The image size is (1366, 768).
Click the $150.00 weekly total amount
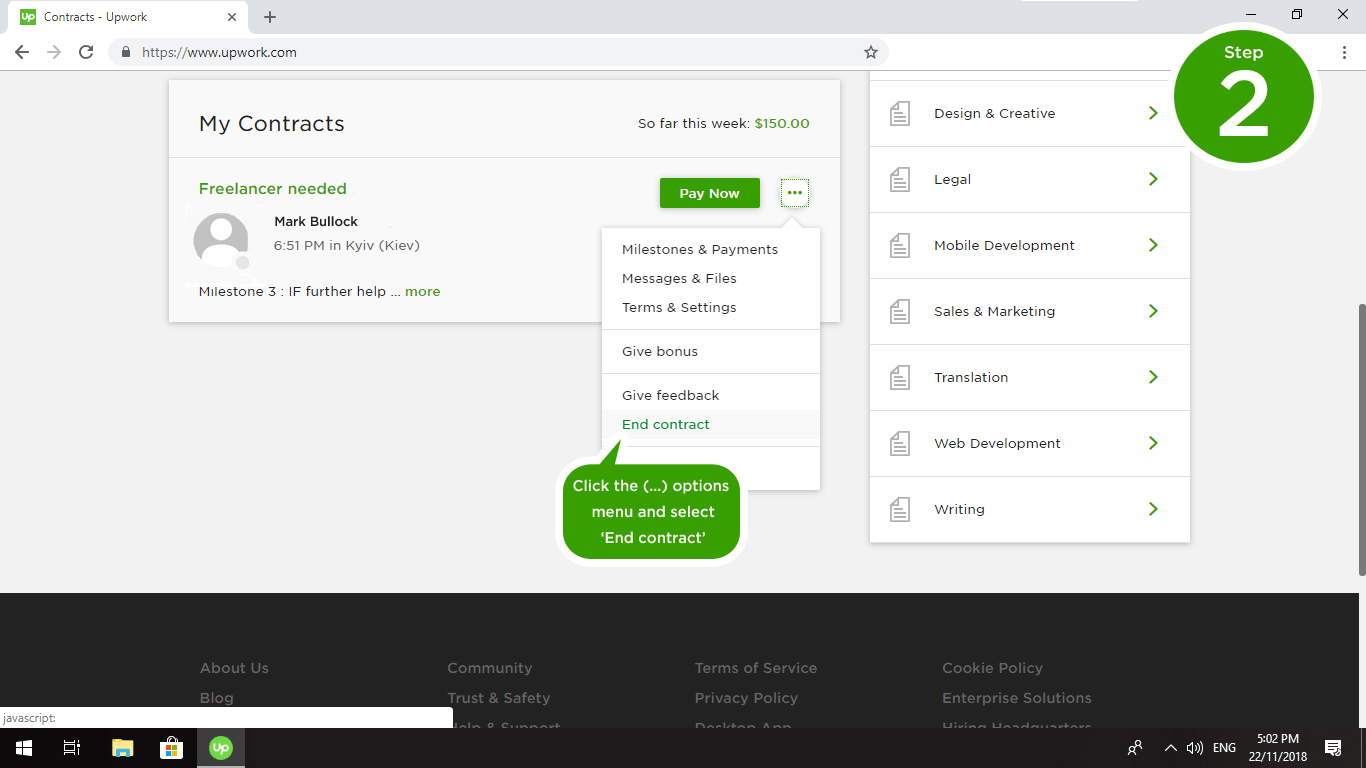click(782, 124)
